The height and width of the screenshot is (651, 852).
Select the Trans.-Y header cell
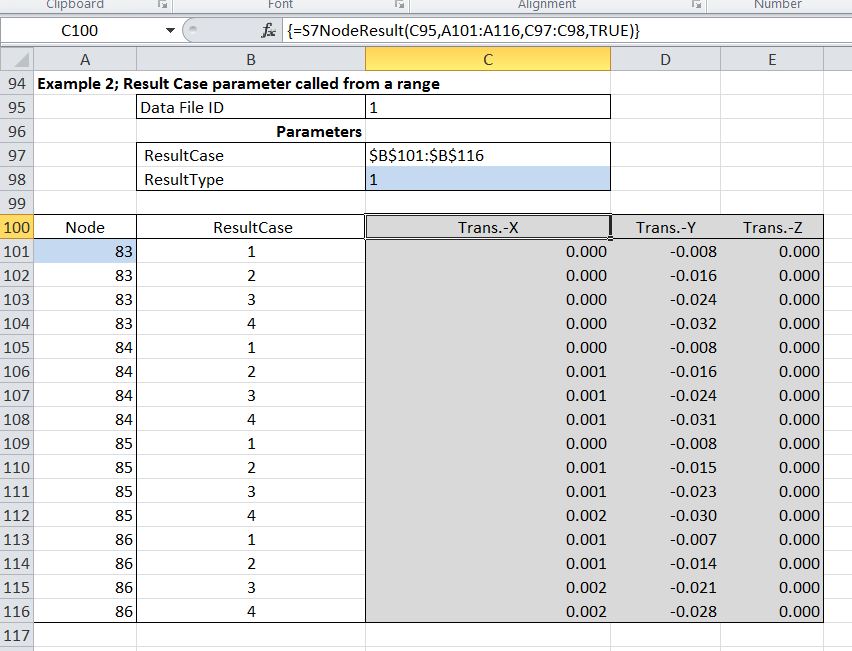[665, 228]
